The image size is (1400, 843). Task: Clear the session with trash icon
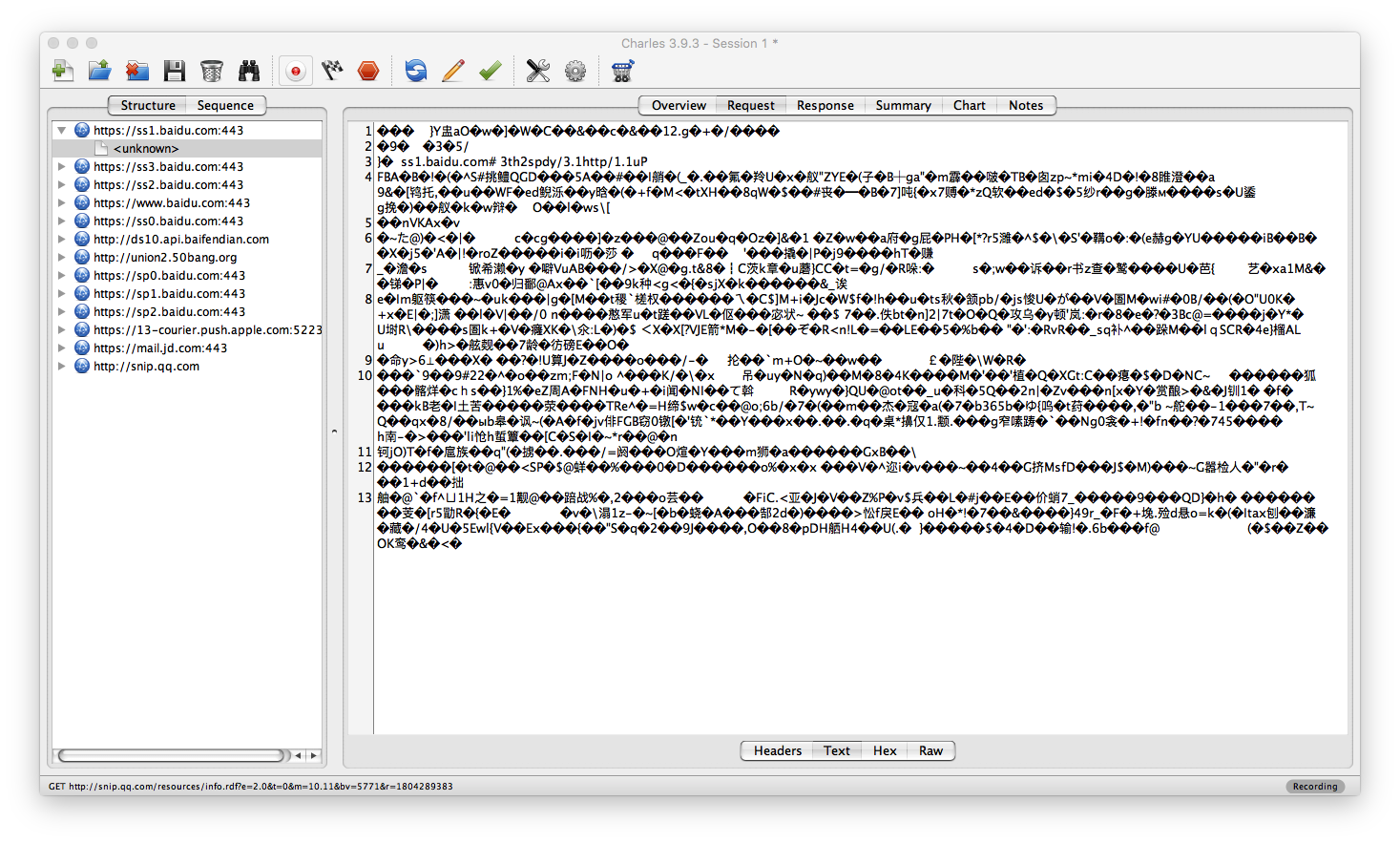(x=212, y=71)
